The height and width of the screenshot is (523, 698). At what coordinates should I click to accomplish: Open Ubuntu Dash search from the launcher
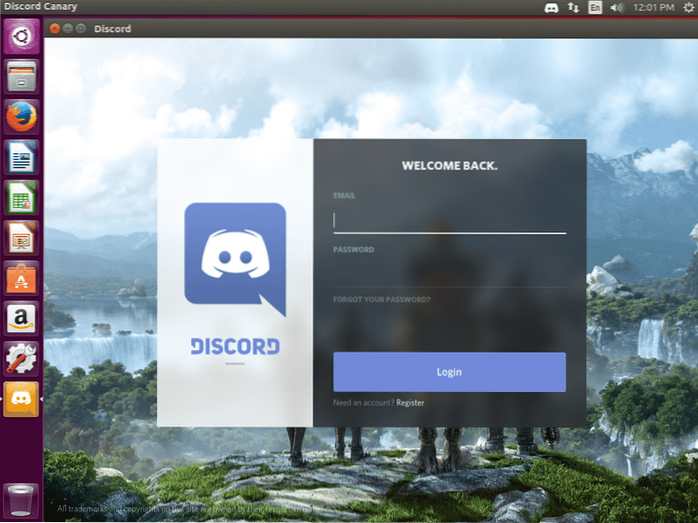[x=21, y=38]
